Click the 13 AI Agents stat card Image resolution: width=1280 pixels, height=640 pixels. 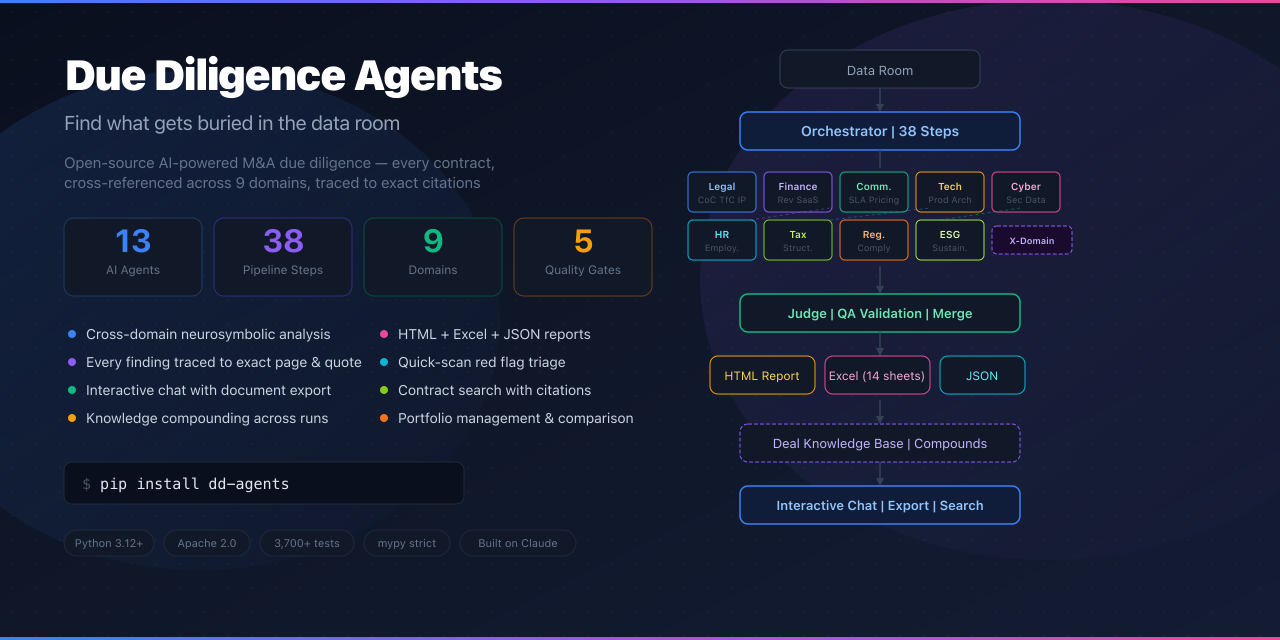(133, 257)
